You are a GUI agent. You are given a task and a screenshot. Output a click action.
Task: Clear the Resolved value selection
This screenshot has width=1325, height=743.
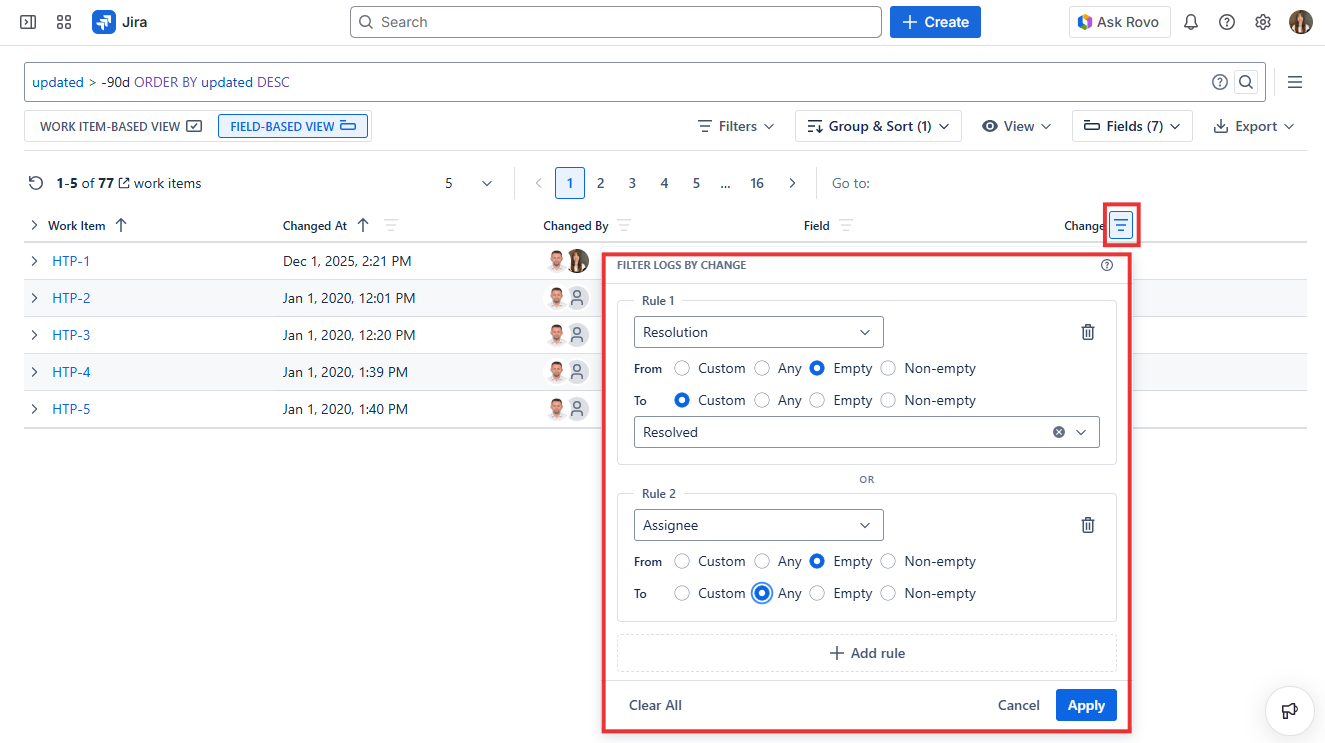click(x=1059, y=432)
